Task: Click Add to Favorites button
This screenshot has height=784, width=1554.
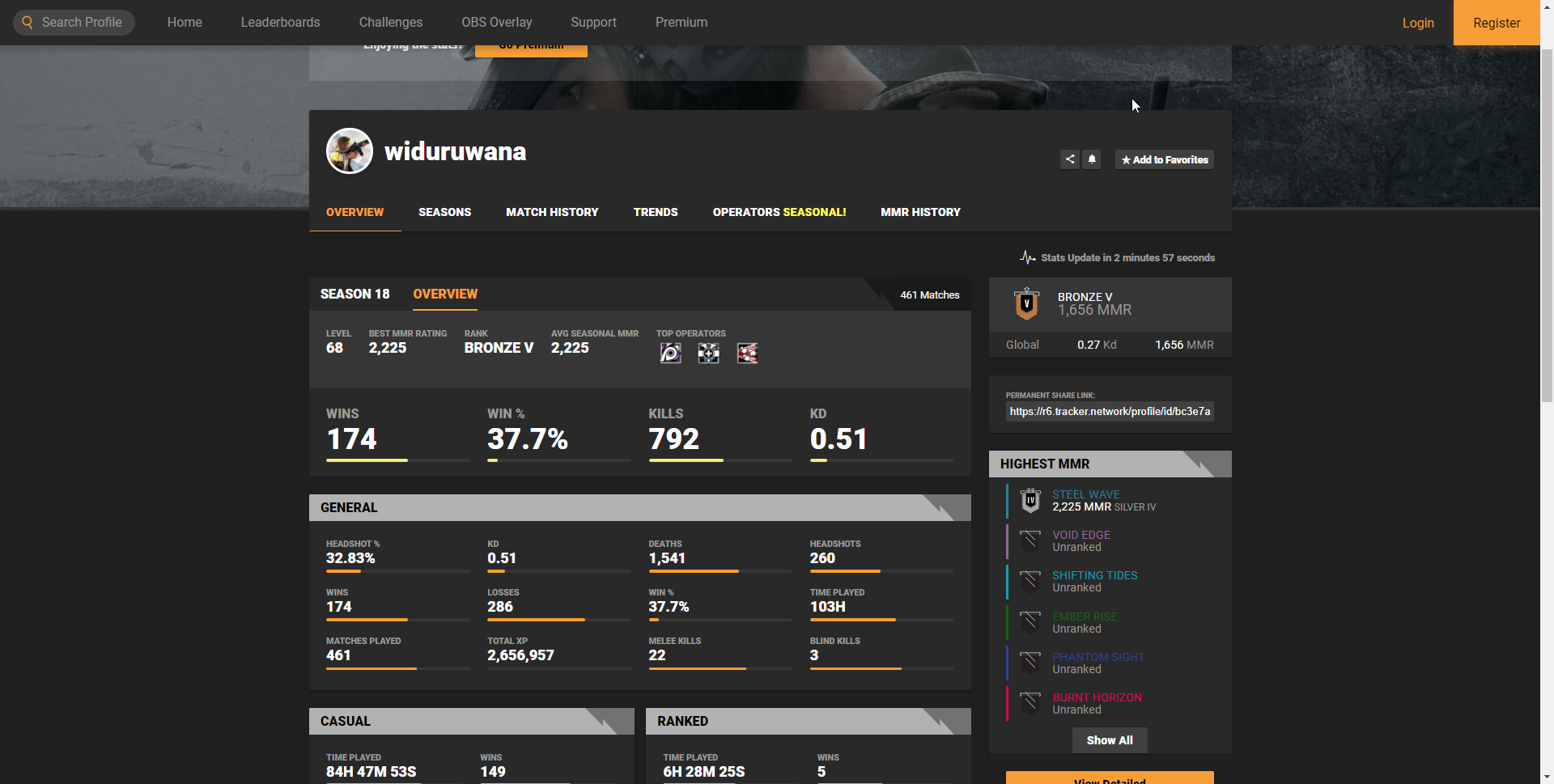Action: pos(1164,160)
